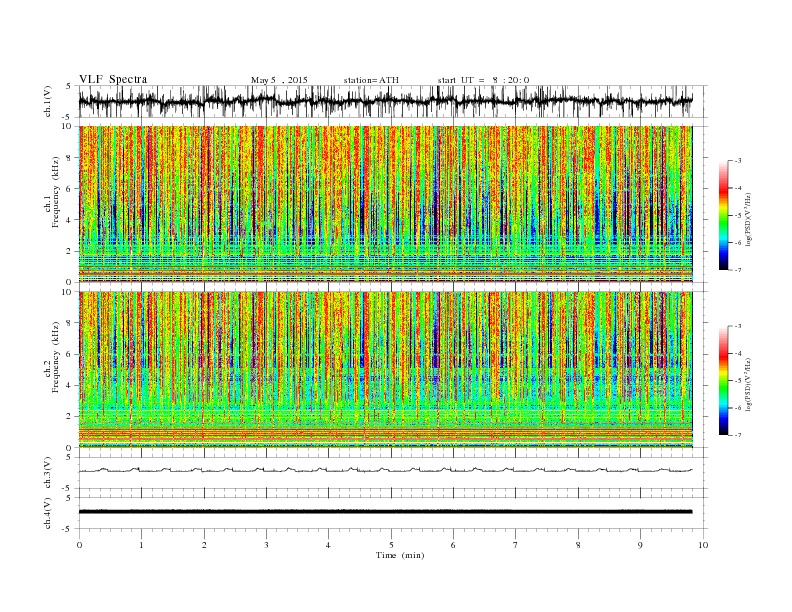The image size is (792, 612).
Task: Click the 8 kHz tick of ch.2 spectrogram
Action: point(70,323)
